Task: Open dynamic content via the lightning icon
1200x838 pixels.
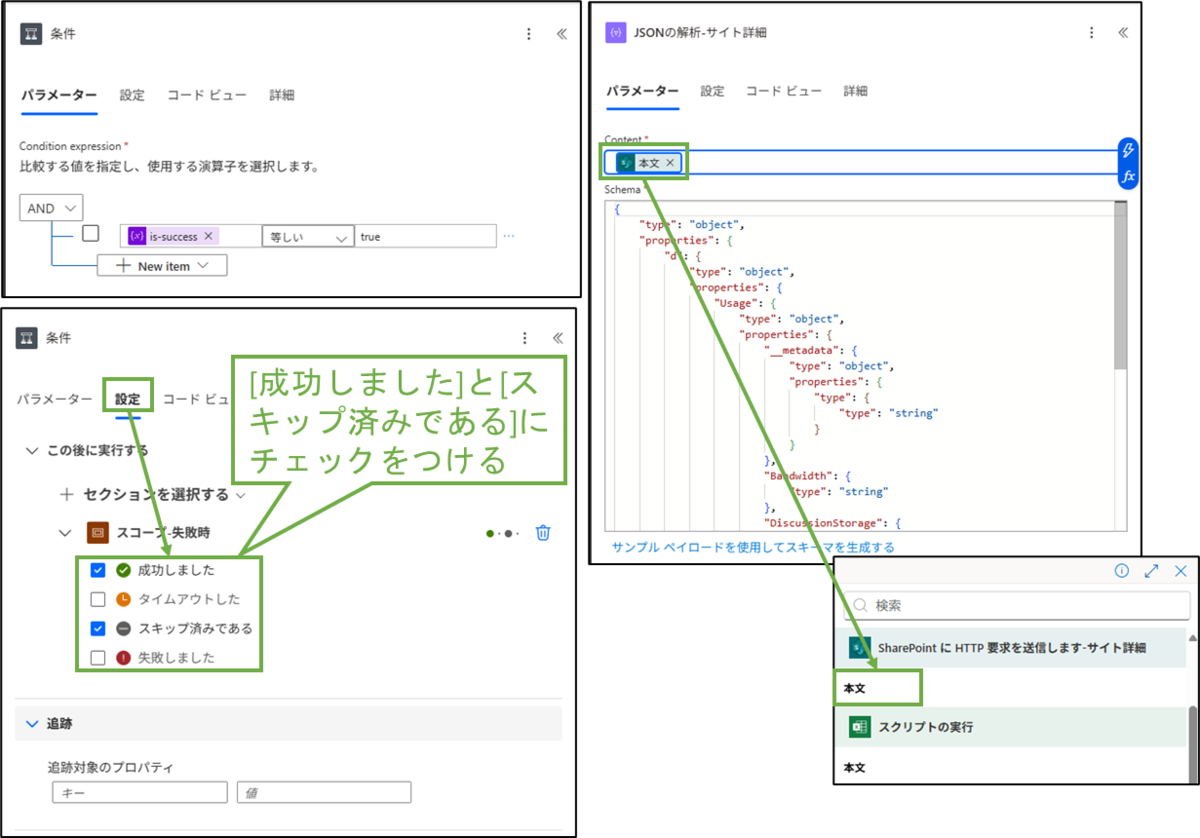Action: tap(1128, 150)
